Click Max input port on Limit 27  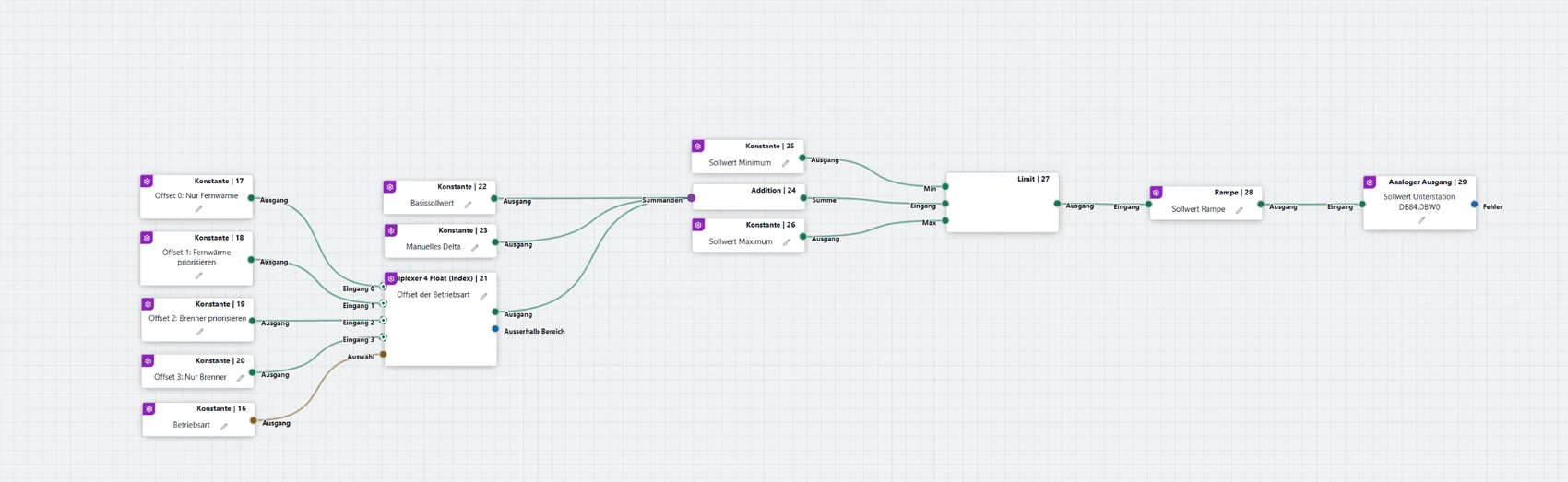click(945, 220)
